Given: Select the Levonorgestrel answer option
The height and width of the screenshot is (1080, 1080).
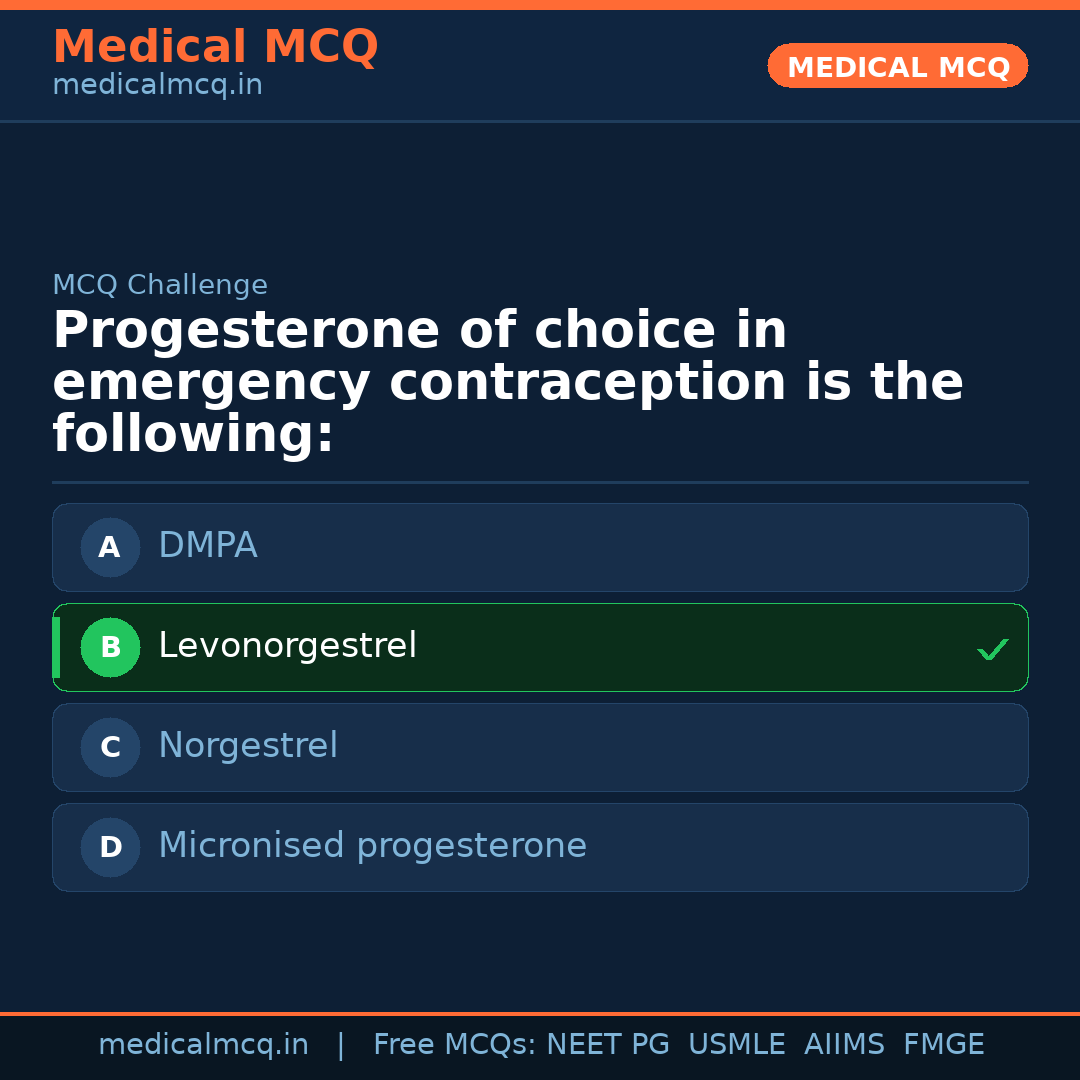Looking at the screenshot, I should [x=540, y=647].
